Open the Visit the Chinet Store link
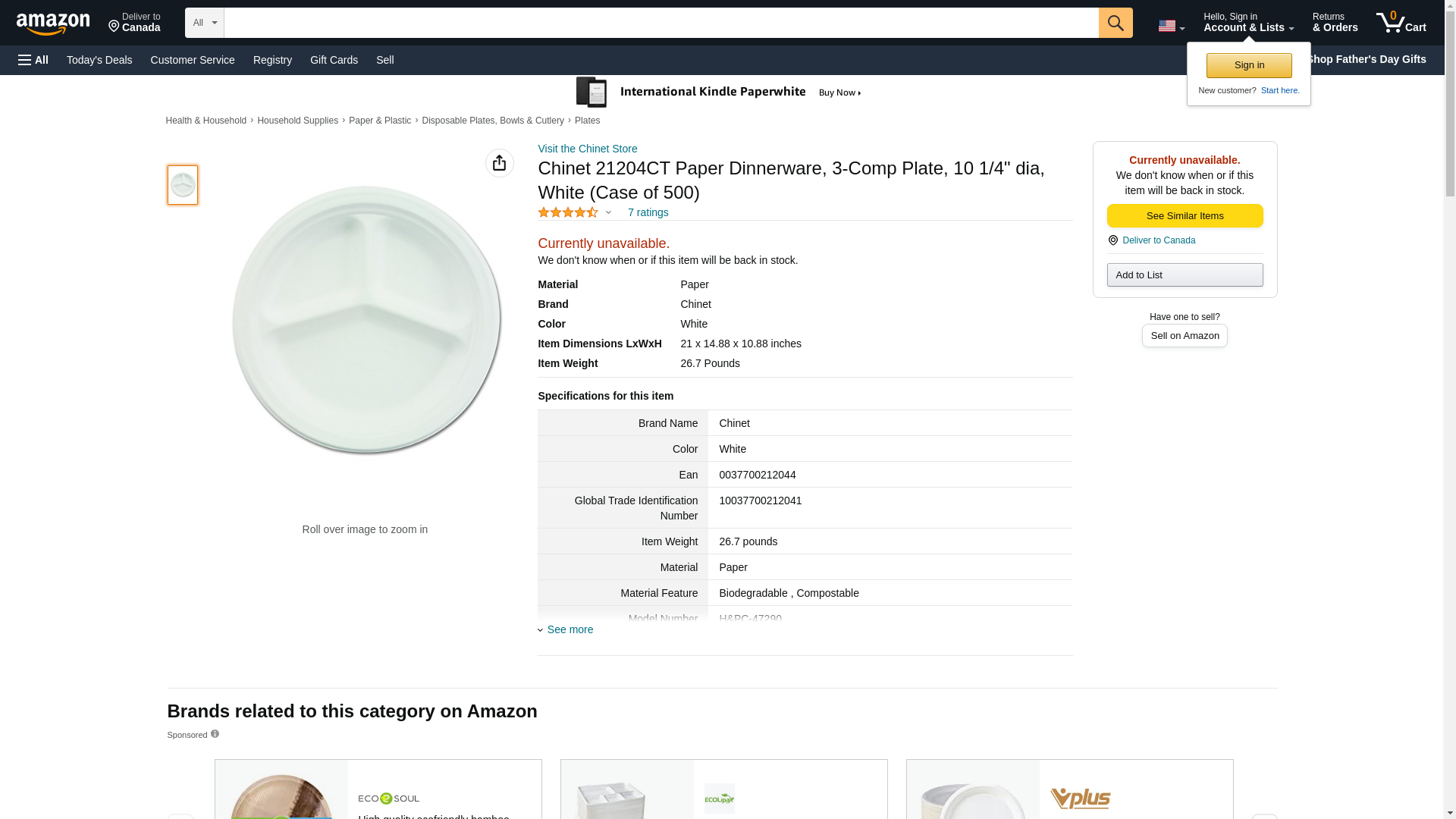Image resolution: width=1456 pixels, height=819 pixels. pos(587,149)
